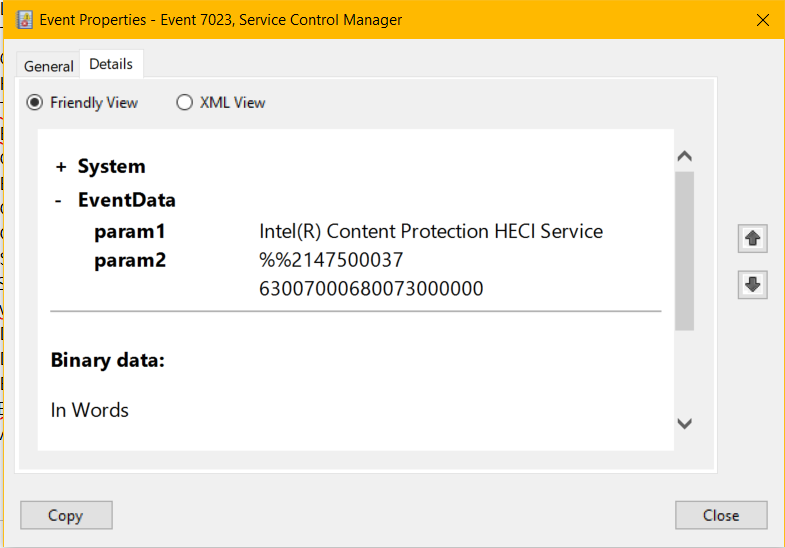Viewport: 785px width, 548px height.
Task: Click the details pane scrollbar thumb
Action: point(685,250)
